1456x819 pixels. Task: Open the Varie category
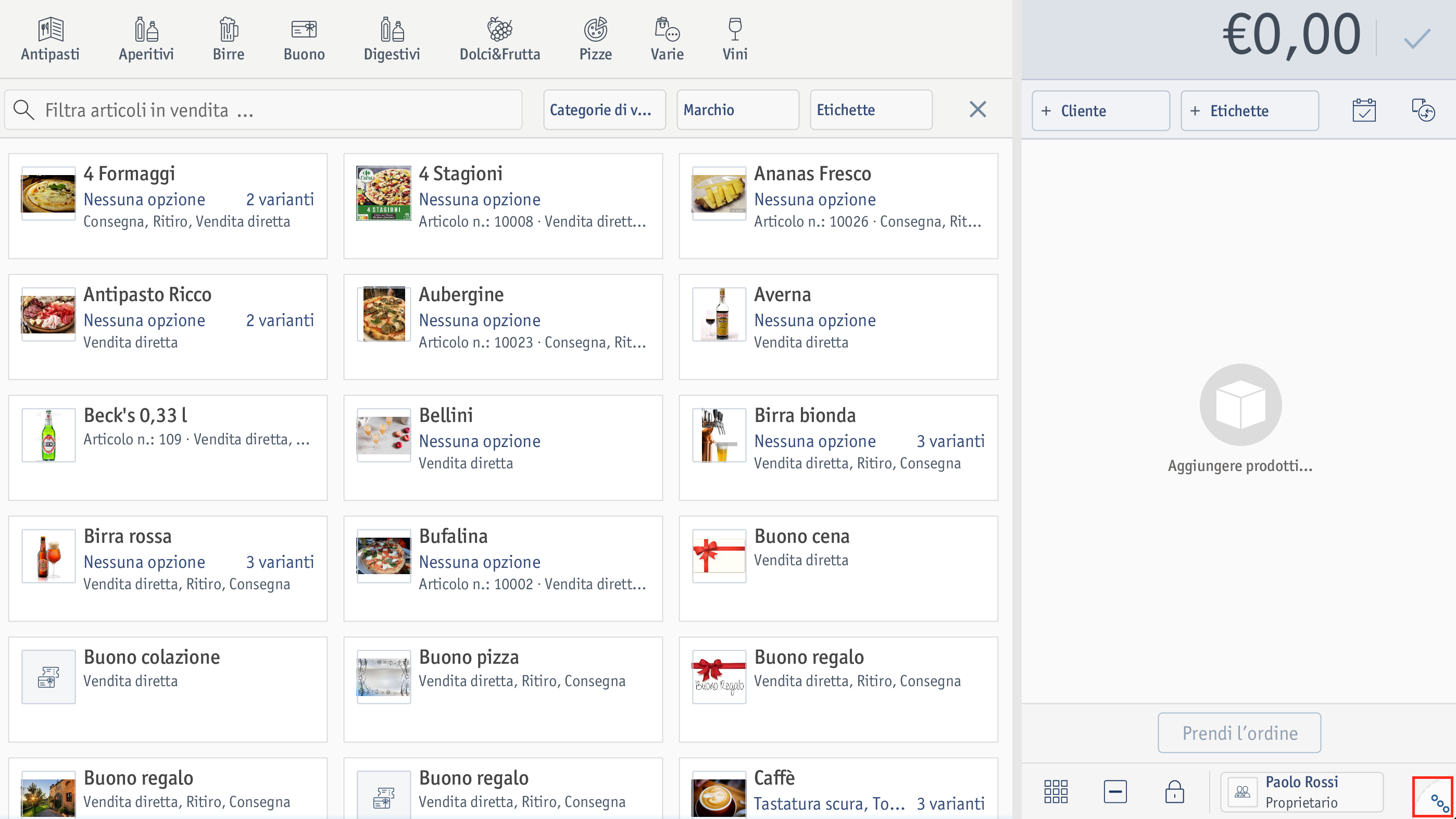pos(667,39)
